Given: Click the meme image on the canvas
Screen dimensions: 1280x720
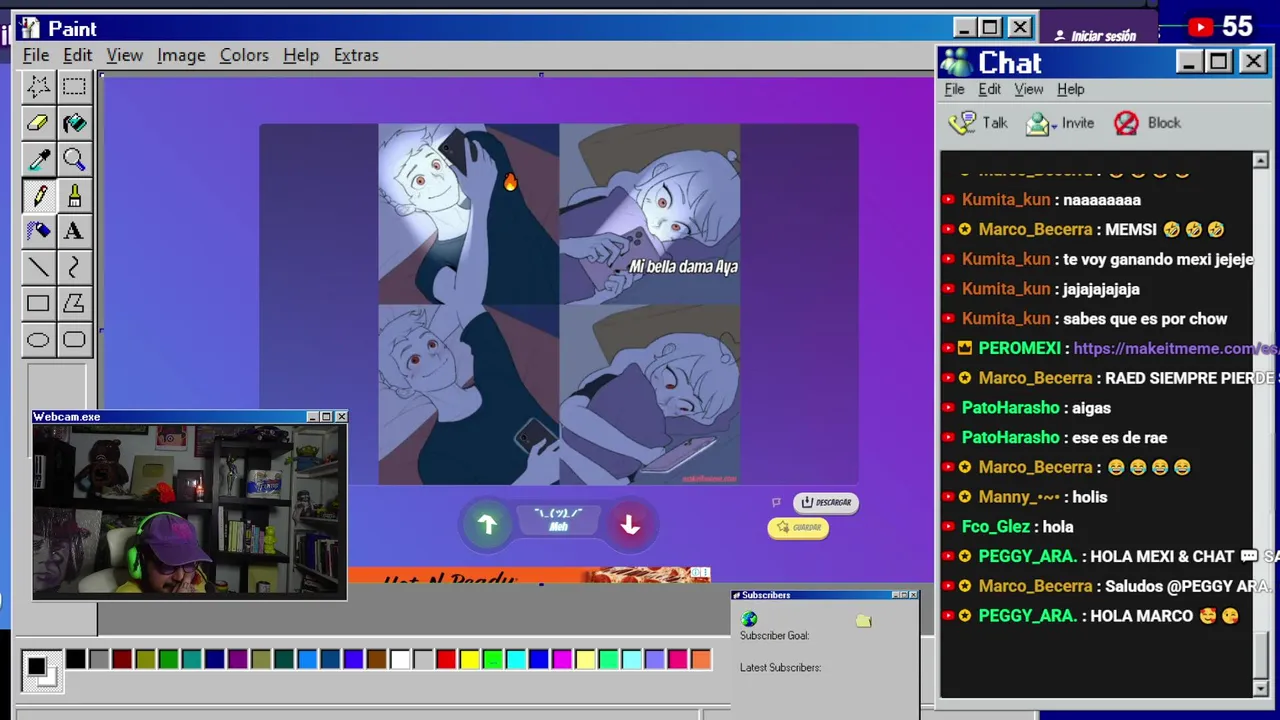Looking at the screenshot, I should point(559,304).
